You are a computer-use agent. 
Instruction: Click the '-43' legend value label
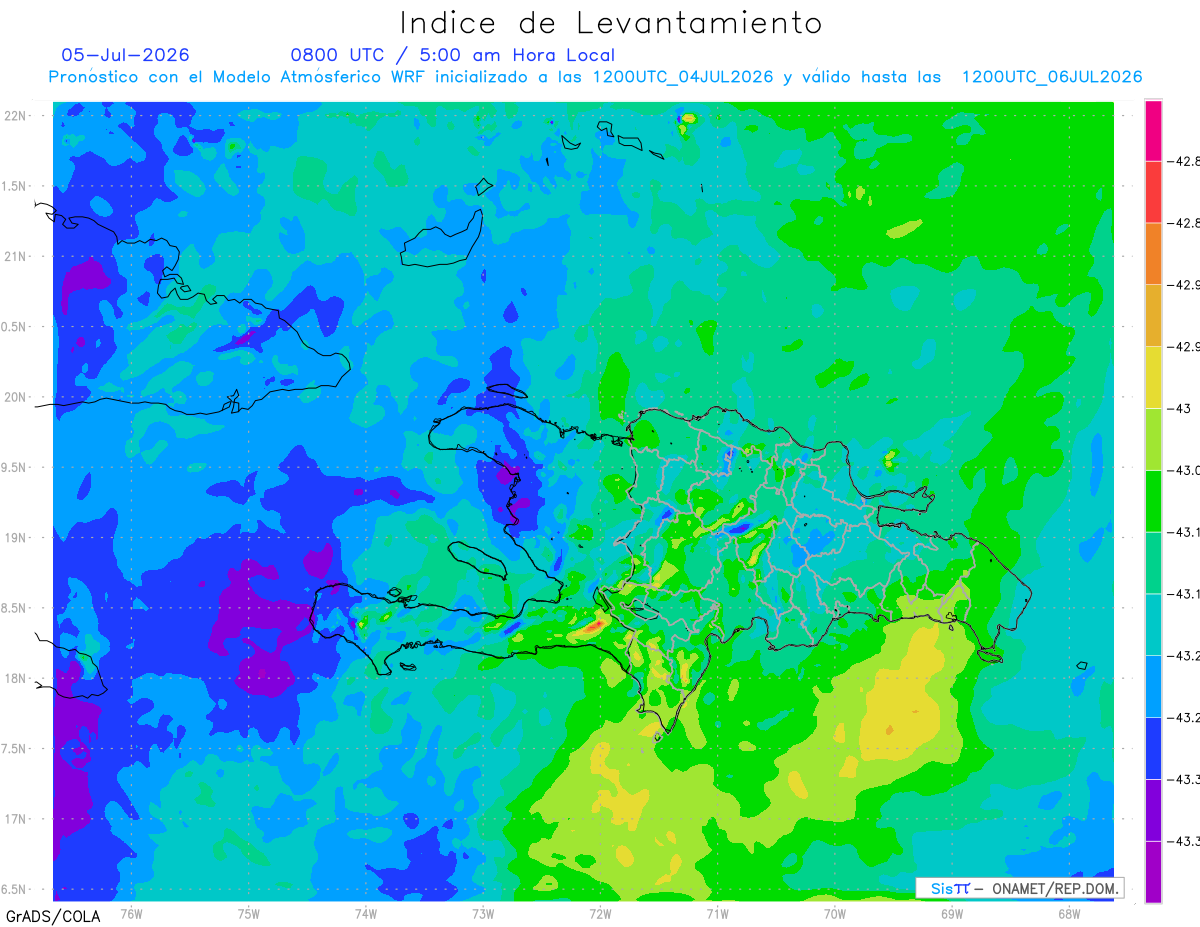(1181, 408)
